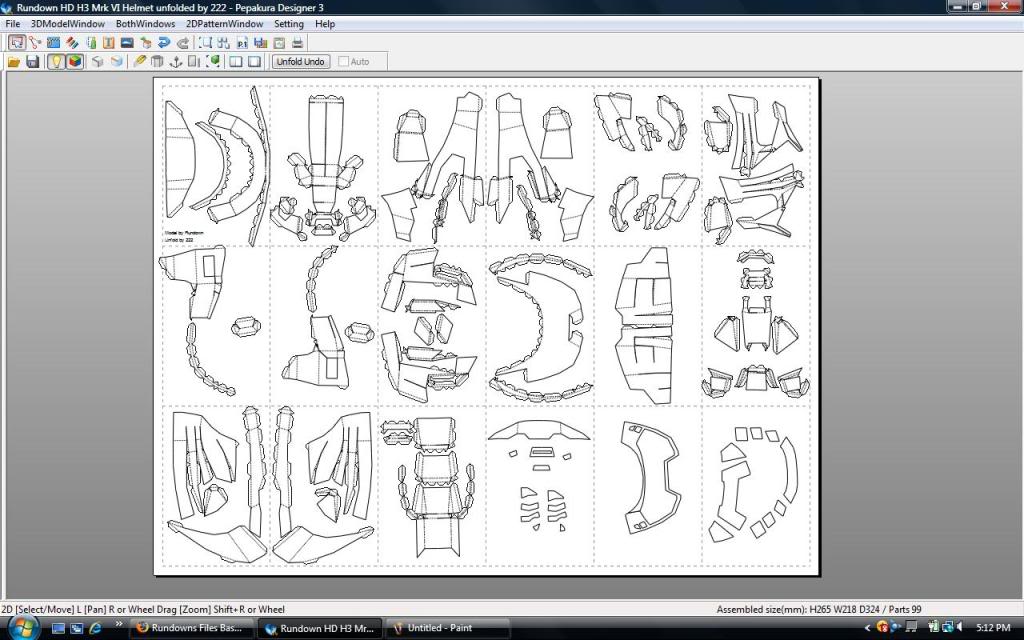The image size is (1024, 640).
Task: Switch to the Rundowns Files Firefox taskbar button
Action: pyautogui.click(x=191, y=628)
